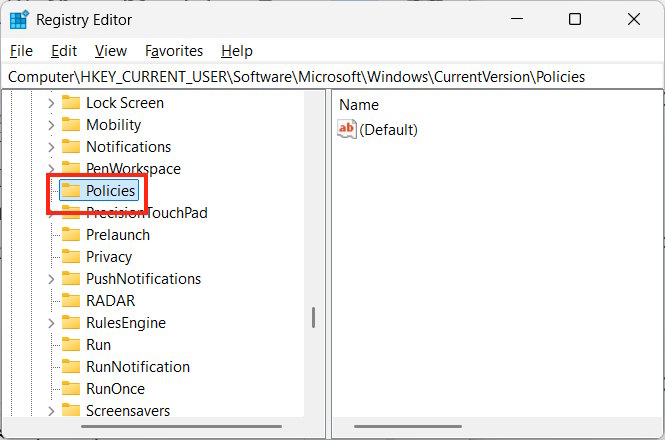The height and width of the screenshot is (440, 665).
Task: Expand the PenWorkspace key
Action: click(x=51, y=169)
